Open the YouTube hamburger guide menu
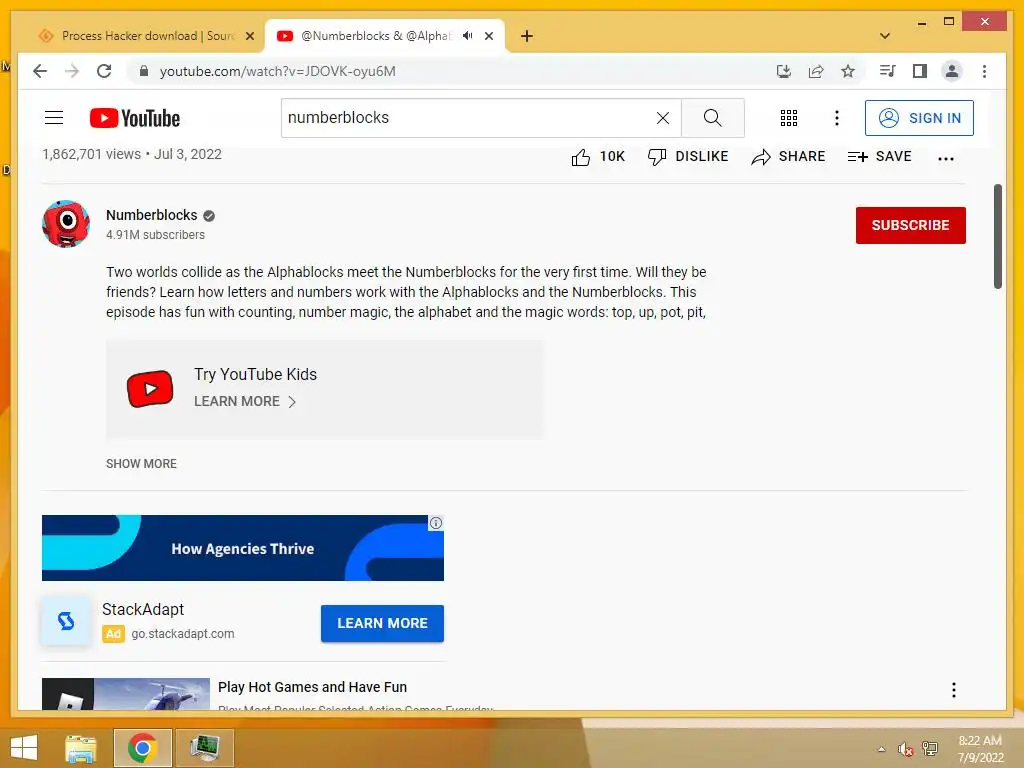Screen dimensions: 1024x768 pos(54,118)
